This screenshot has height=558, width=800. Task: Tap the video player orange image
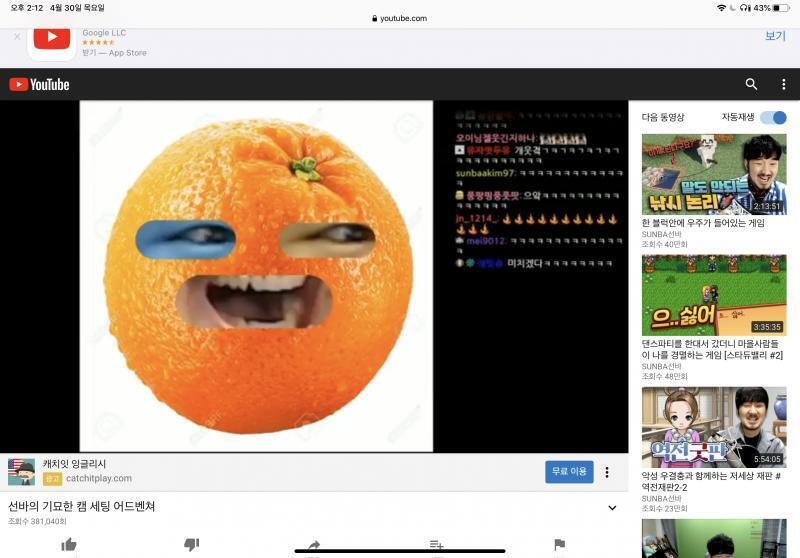tap(256, 276)
